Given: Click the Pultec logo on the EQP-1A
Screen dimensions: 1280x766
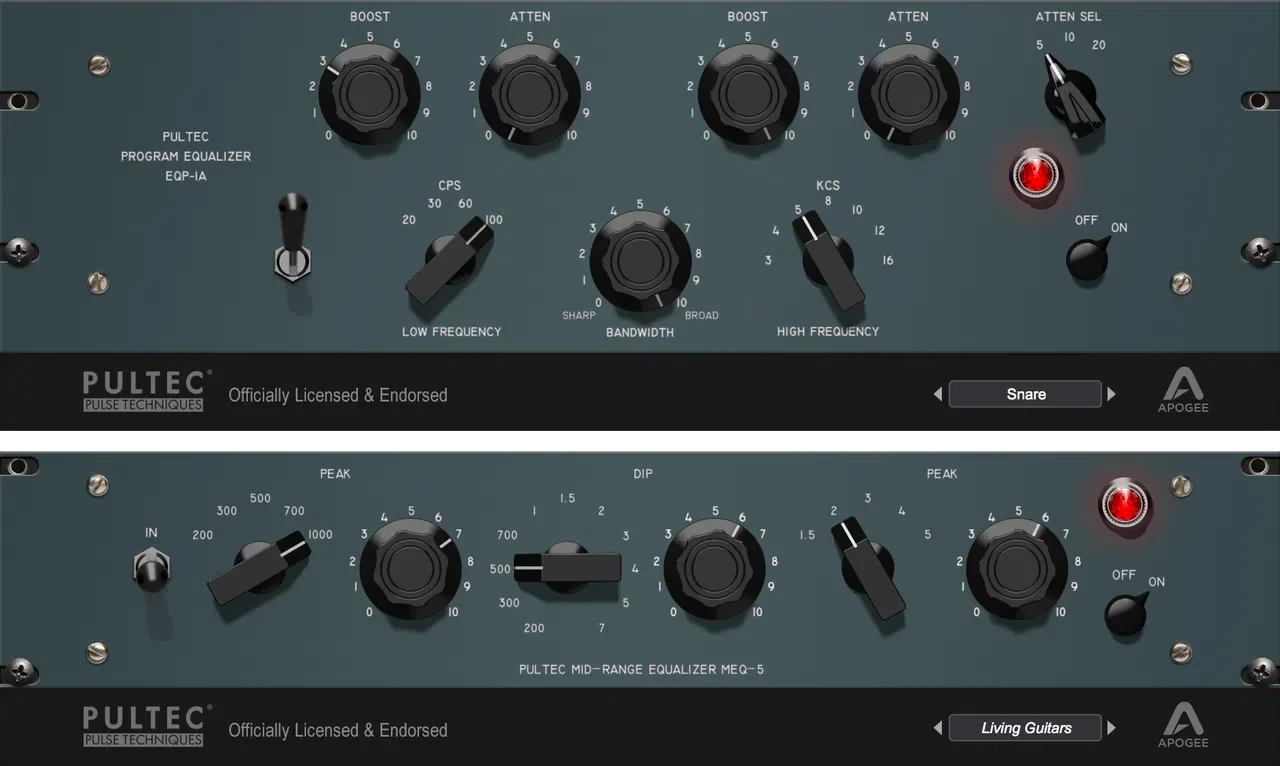Looking at the screenshot, I should (147, 391).
